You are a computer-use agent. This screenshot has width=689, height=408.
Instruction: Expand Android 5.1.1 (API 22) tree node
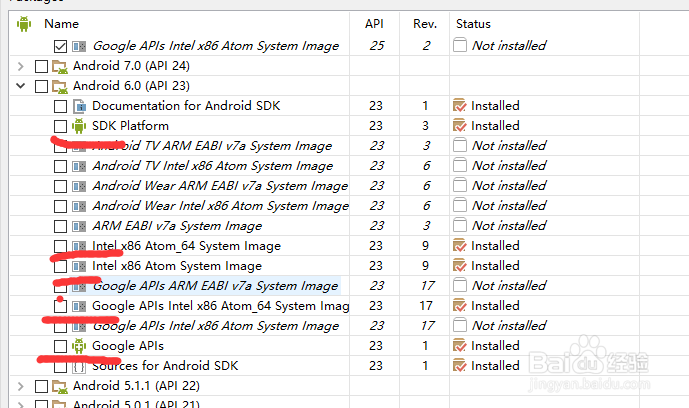pyautogui.click(x=20, y=386)
